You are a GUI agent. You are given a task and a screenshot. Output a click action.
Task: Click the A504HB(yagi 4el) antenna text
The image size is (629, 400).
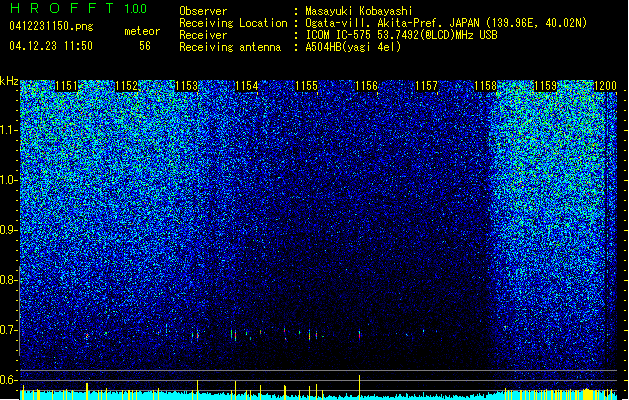point(353,47)
